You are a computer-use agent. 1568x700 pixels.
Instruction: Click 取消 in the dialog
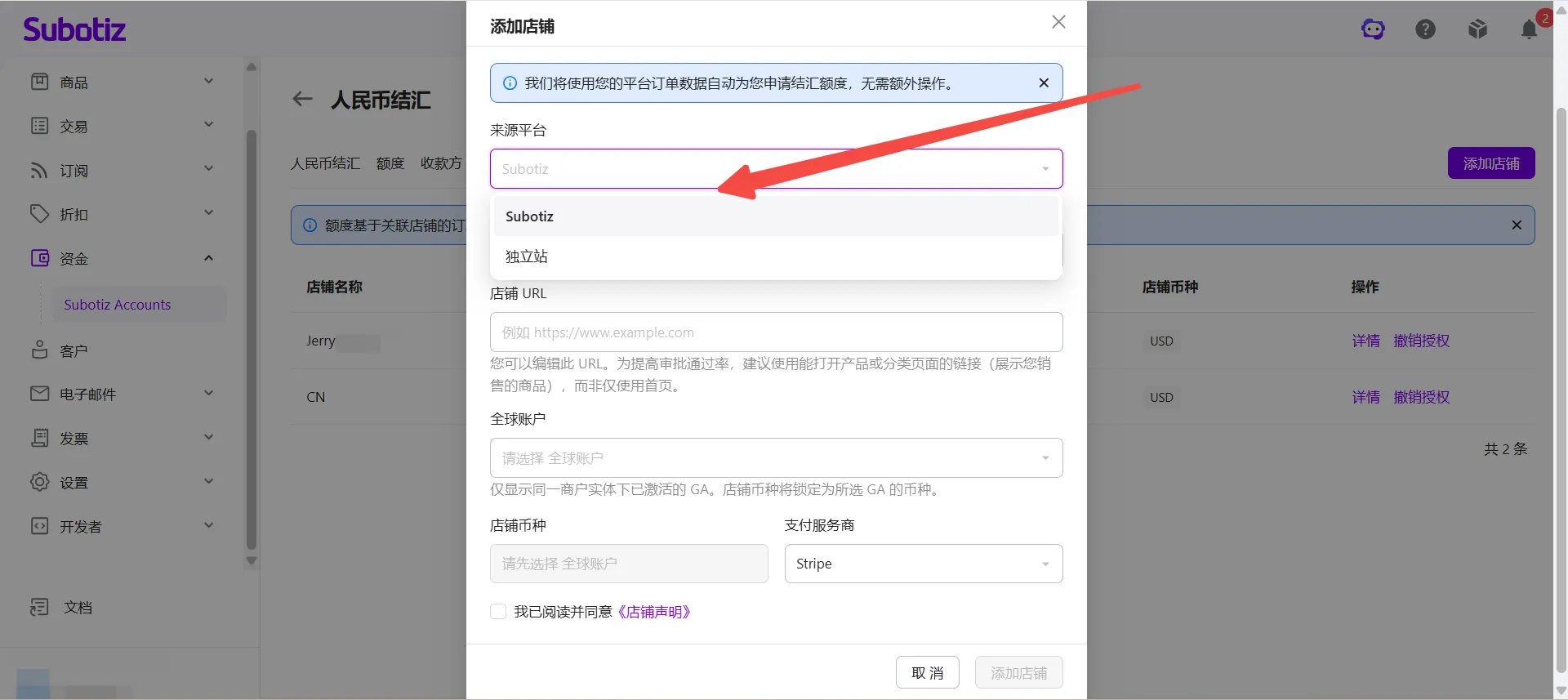click(928, 673)
